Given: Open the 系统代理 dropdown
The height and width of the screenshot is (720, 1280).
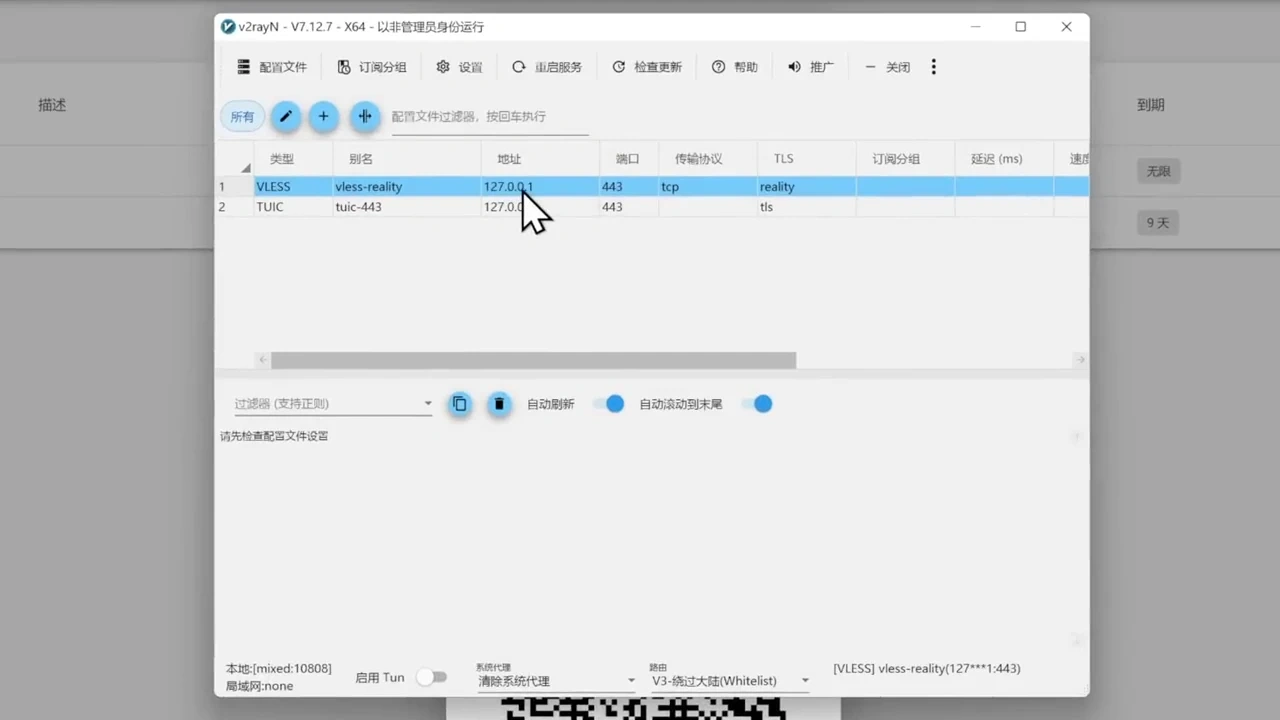Looking at the screenshot, I should pyautogui.click(x=556, y=681).
